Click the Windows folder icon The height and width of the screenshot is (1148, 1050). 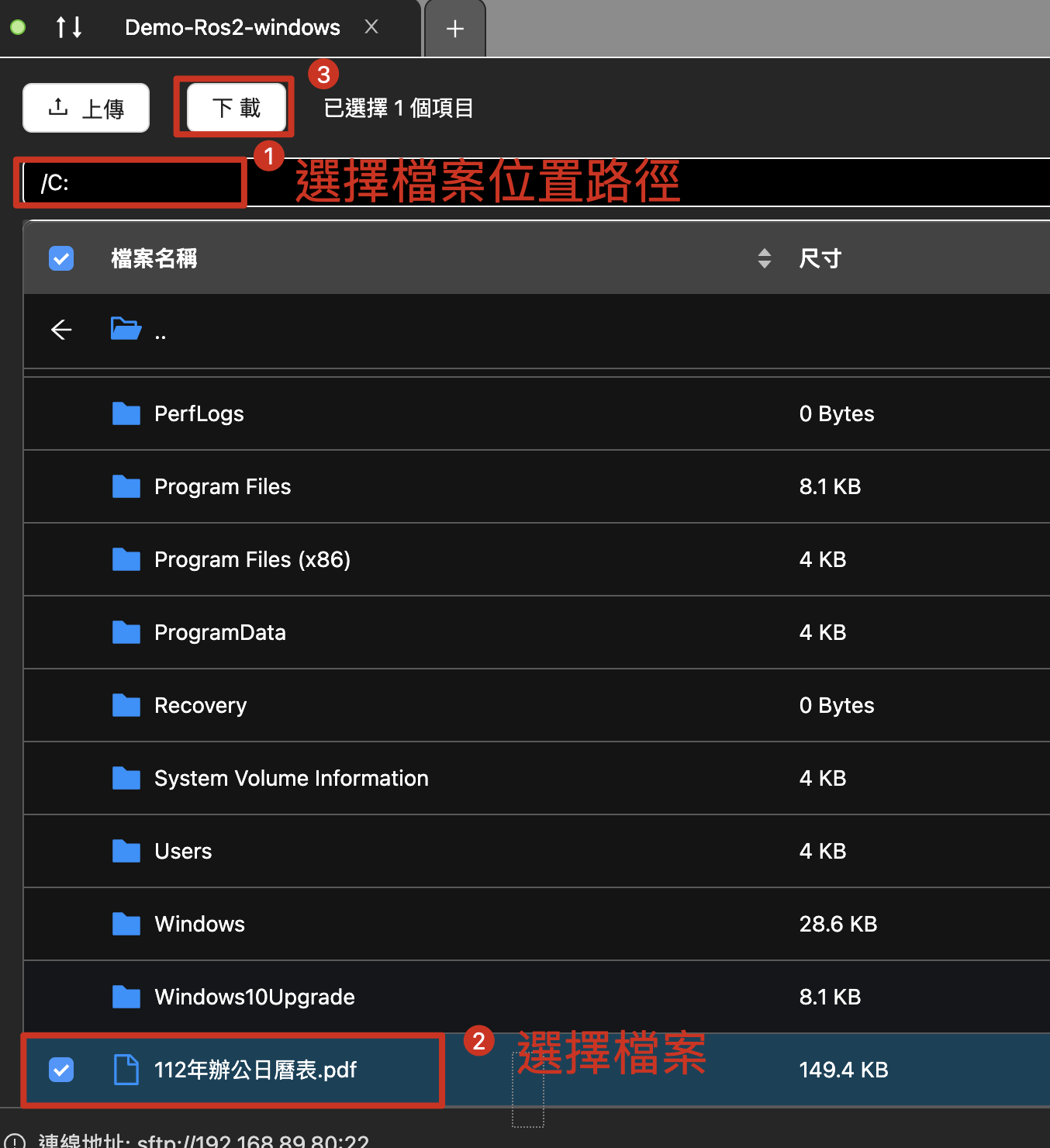126,924
